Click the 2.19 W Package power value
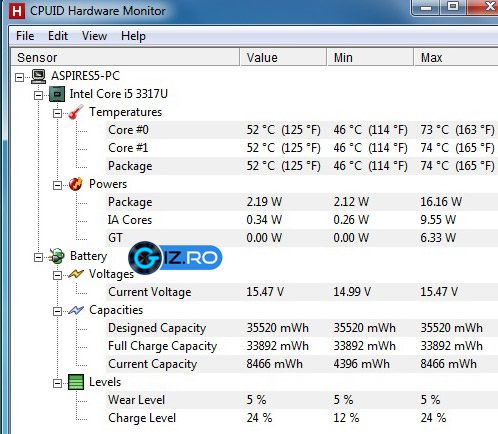498x434 pixels. click(x=264, y=202)
